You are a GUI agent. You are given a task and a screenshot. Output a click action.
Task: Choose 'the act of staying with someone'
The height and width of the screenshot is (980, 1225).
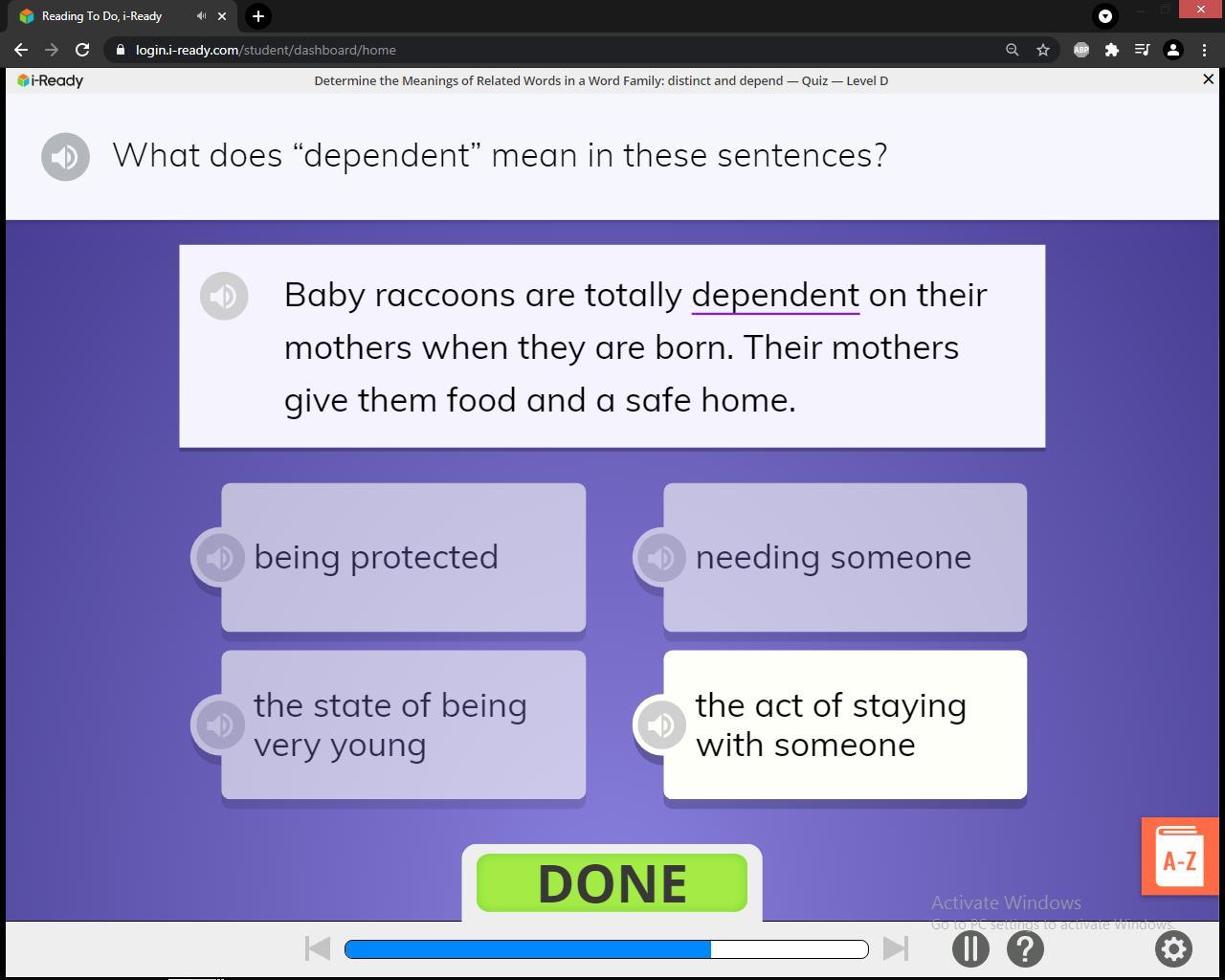[845, 724]
